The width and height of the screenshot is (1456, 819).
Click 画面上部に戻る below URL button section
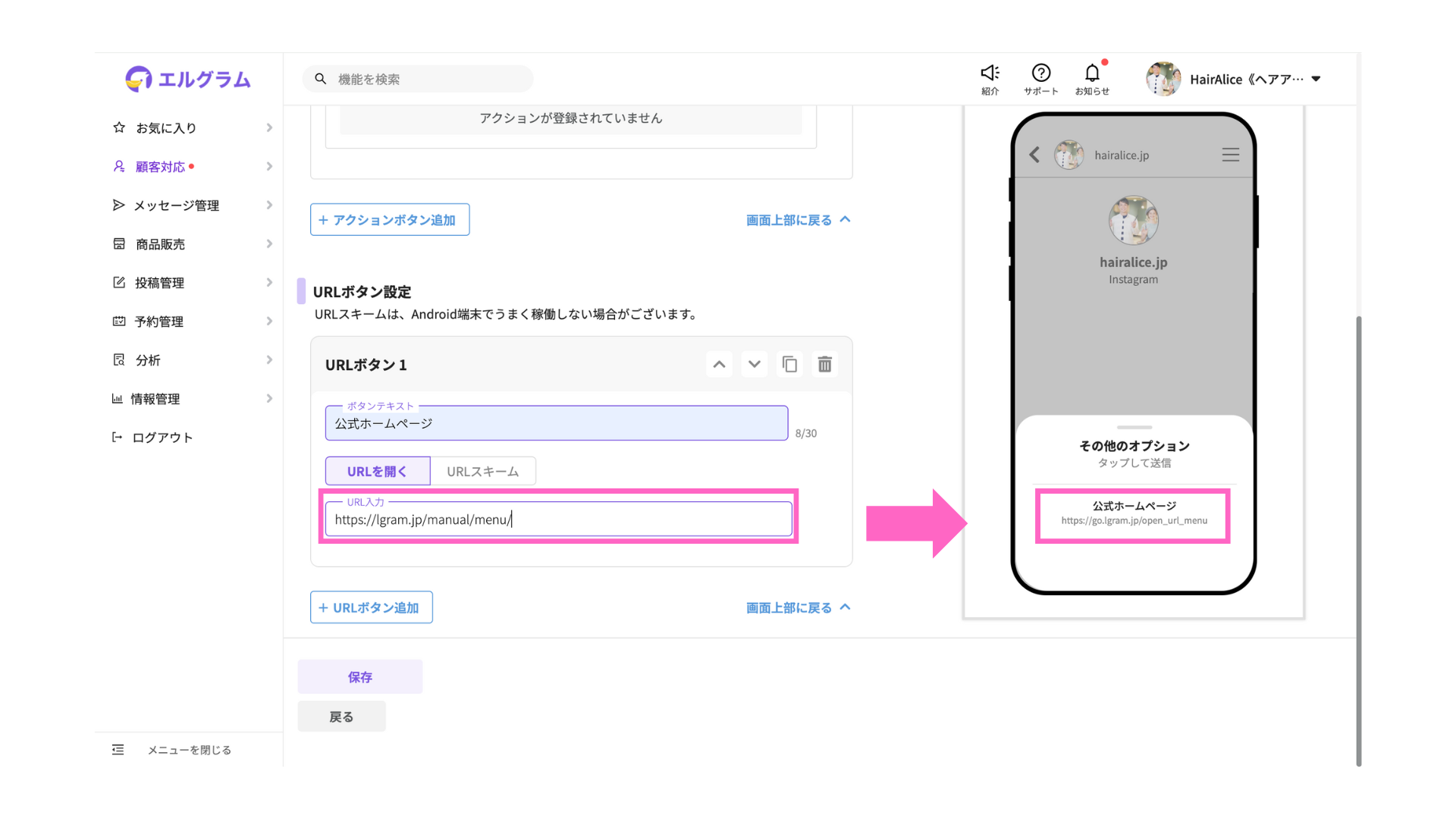pyautogui.click(x=799, y=607)
